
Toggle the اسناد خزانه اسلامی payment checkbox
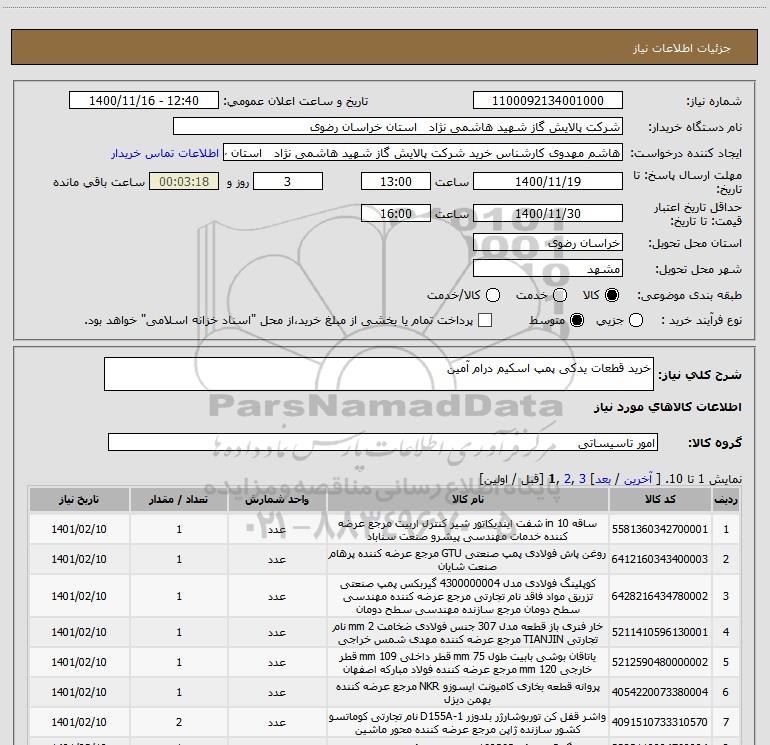point(485,320)
